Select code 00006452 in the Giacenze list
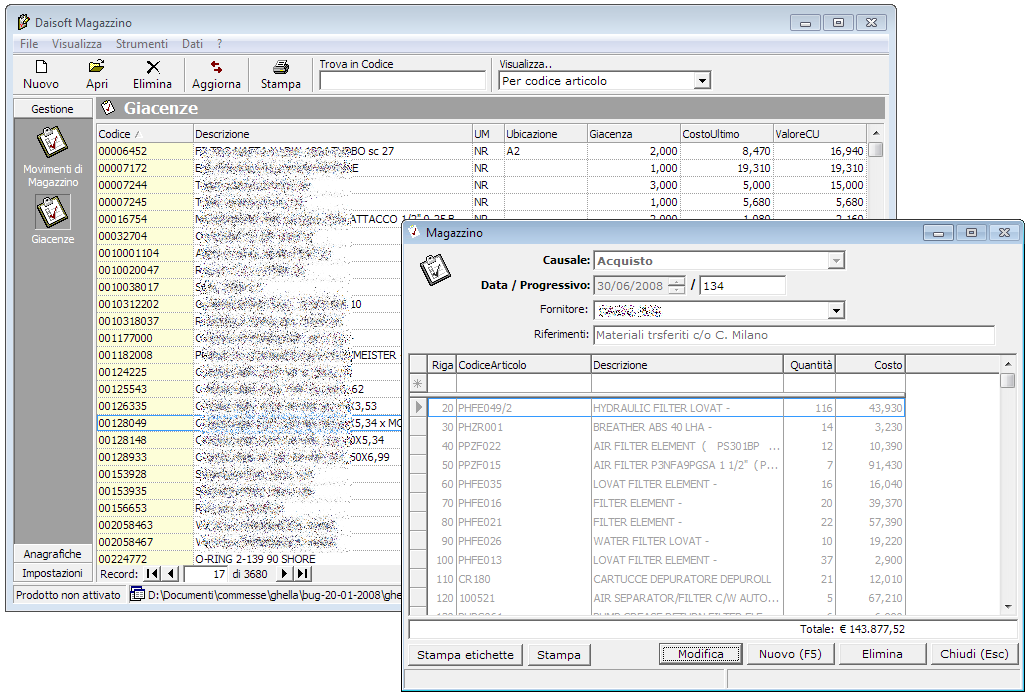1027x695 pixels. pyautogui.click(x=145, y=151)
